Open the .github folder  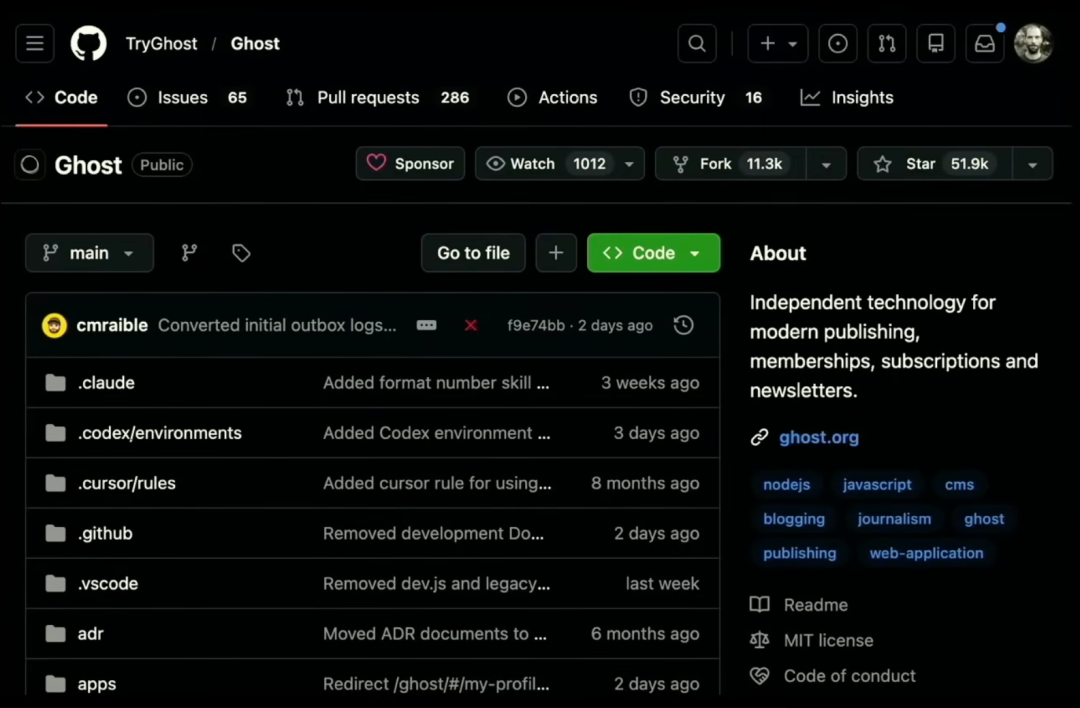(x=105, y=533)
